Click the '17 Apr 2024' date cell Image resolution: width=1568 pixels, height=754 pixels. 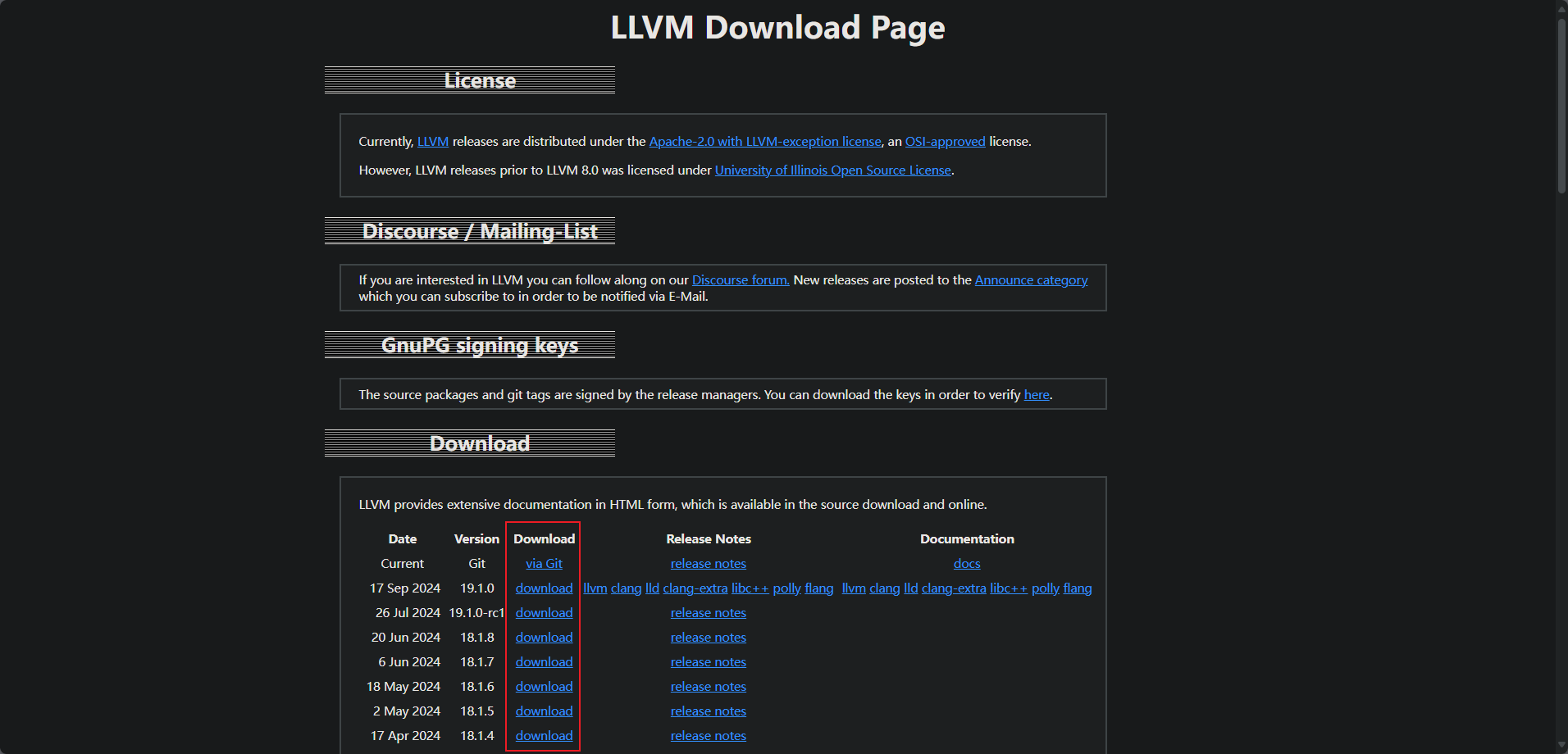tap(405, 736)
